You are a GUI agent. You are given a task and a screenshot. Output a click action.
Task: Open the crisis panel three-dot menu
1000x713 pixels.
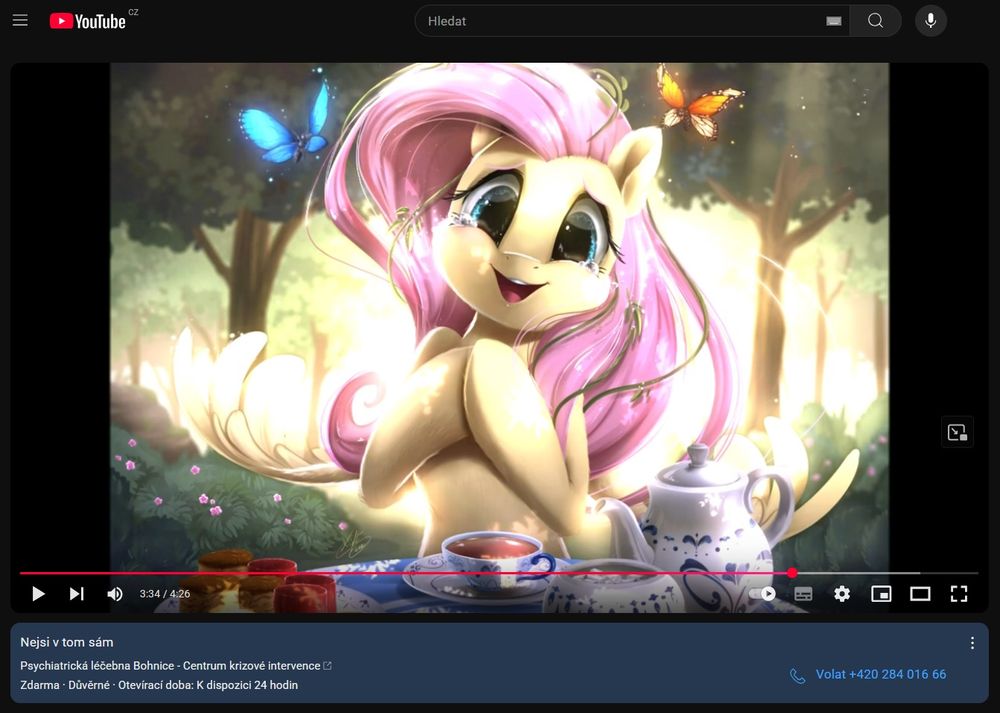tap(972, 643)
